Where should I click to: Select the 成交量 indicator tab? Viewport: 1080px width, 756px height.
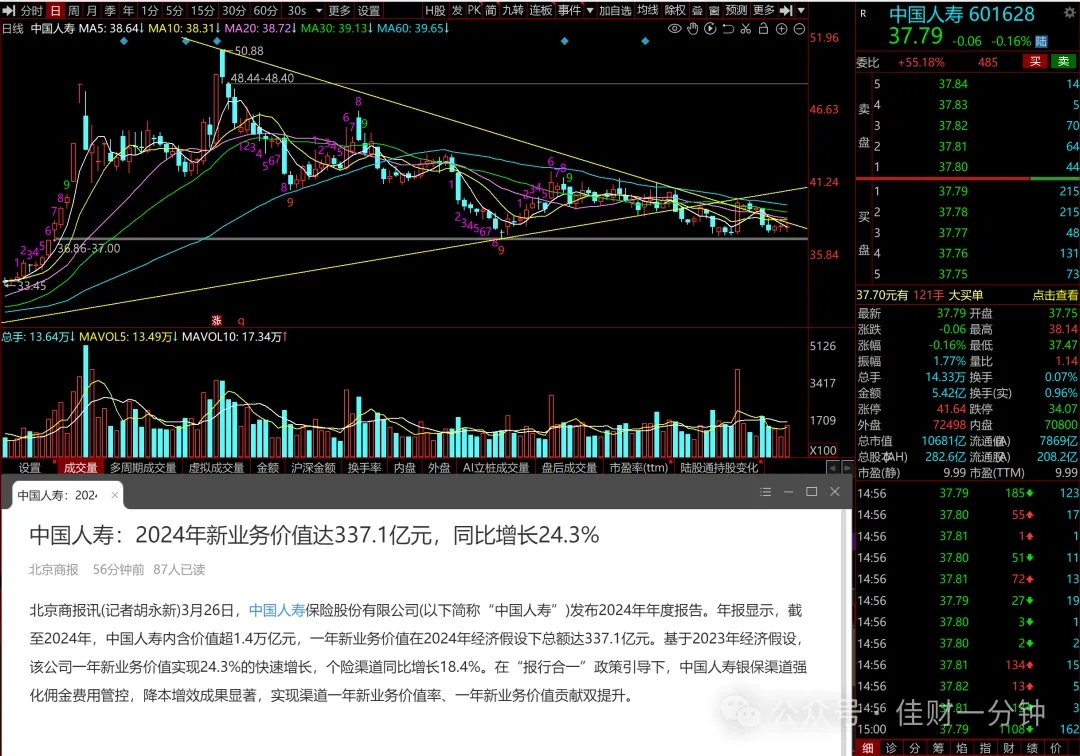click(x=81, y=468)
